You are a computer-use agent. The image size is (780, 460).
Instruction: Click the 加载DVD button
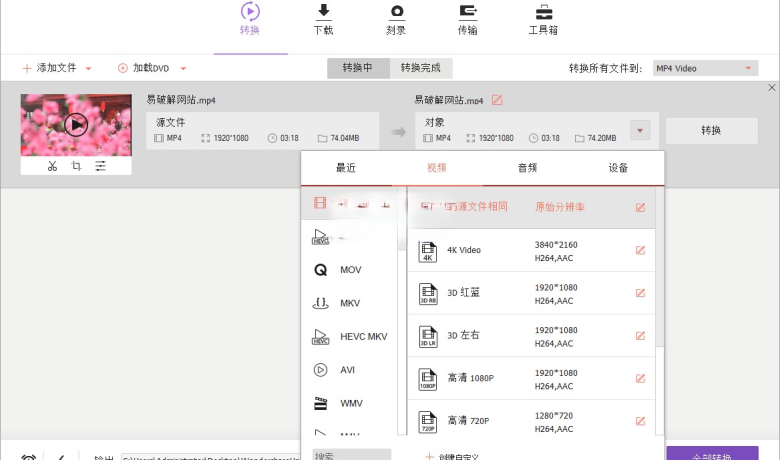click(143, 68)
